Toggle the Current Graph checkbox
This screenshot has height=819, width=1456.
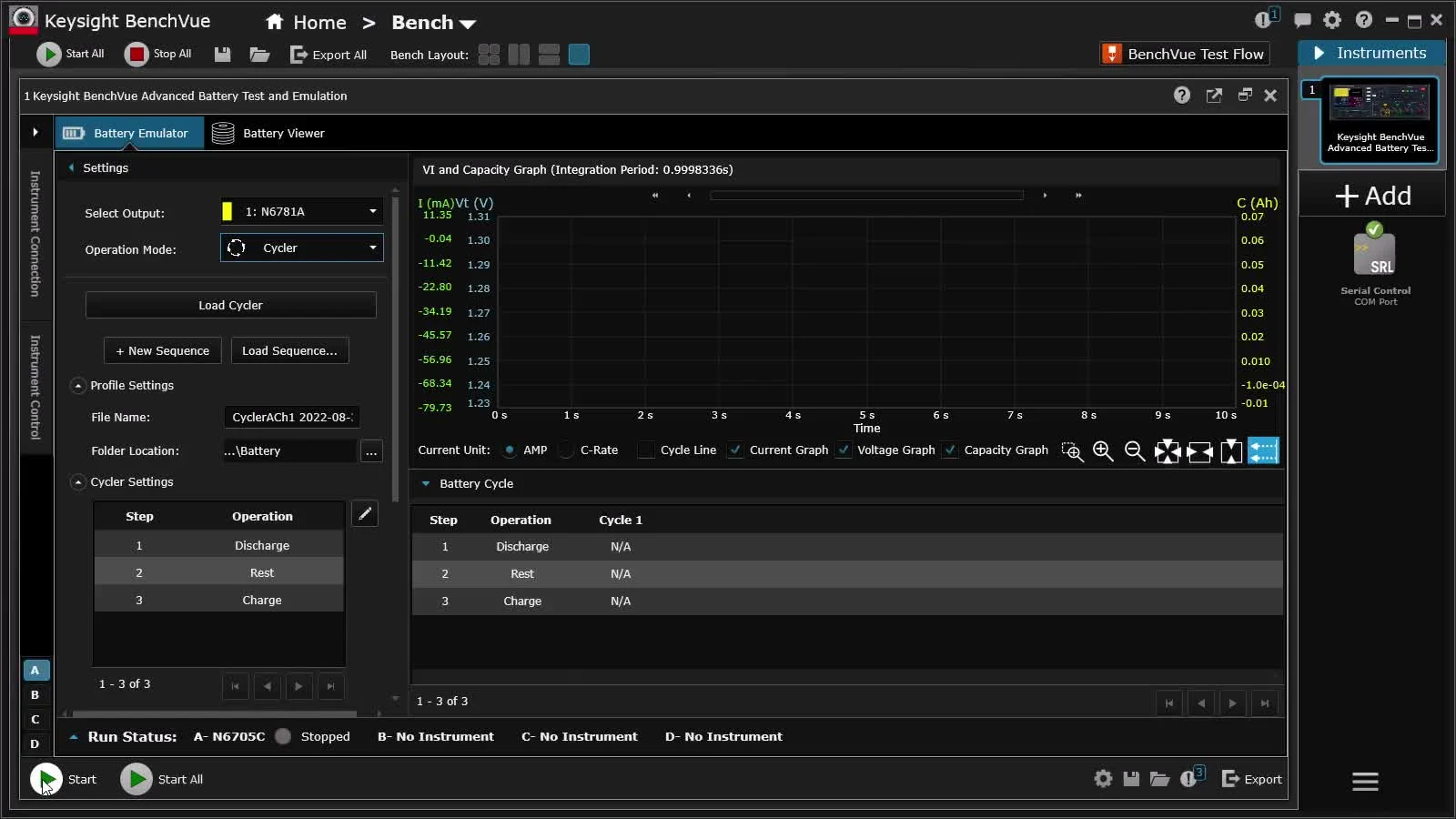coord(735,450)
